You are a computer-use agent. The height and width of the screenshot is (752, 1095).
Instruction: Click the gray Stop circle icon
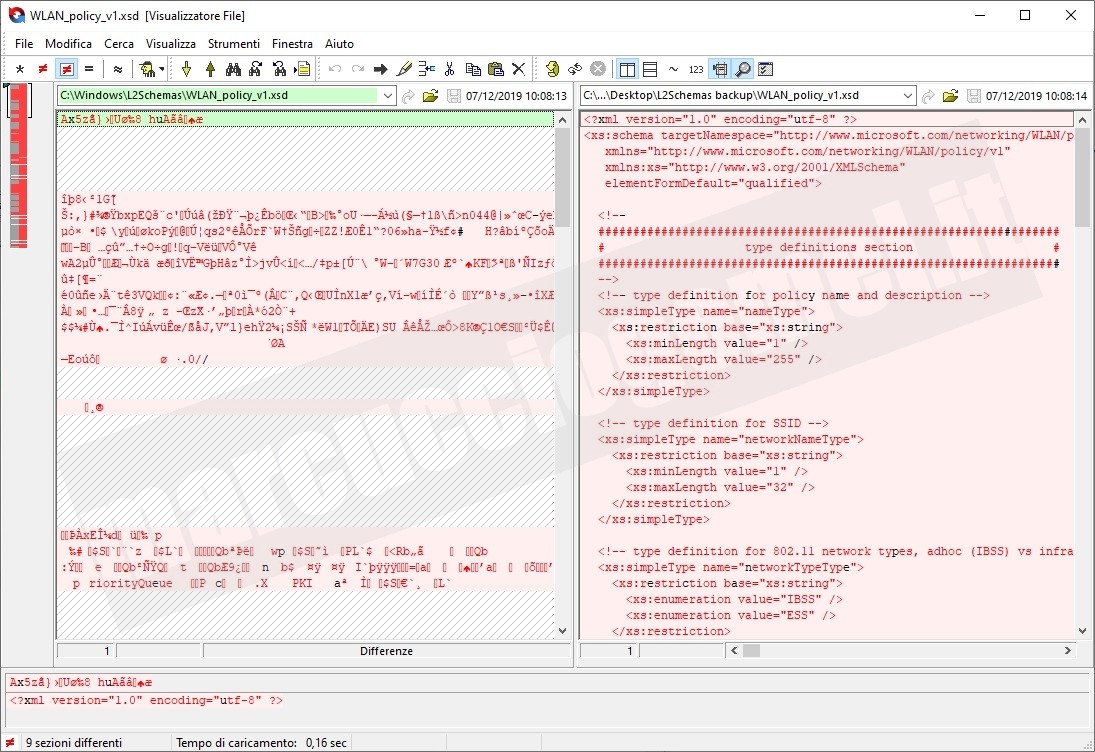[598, 69]
